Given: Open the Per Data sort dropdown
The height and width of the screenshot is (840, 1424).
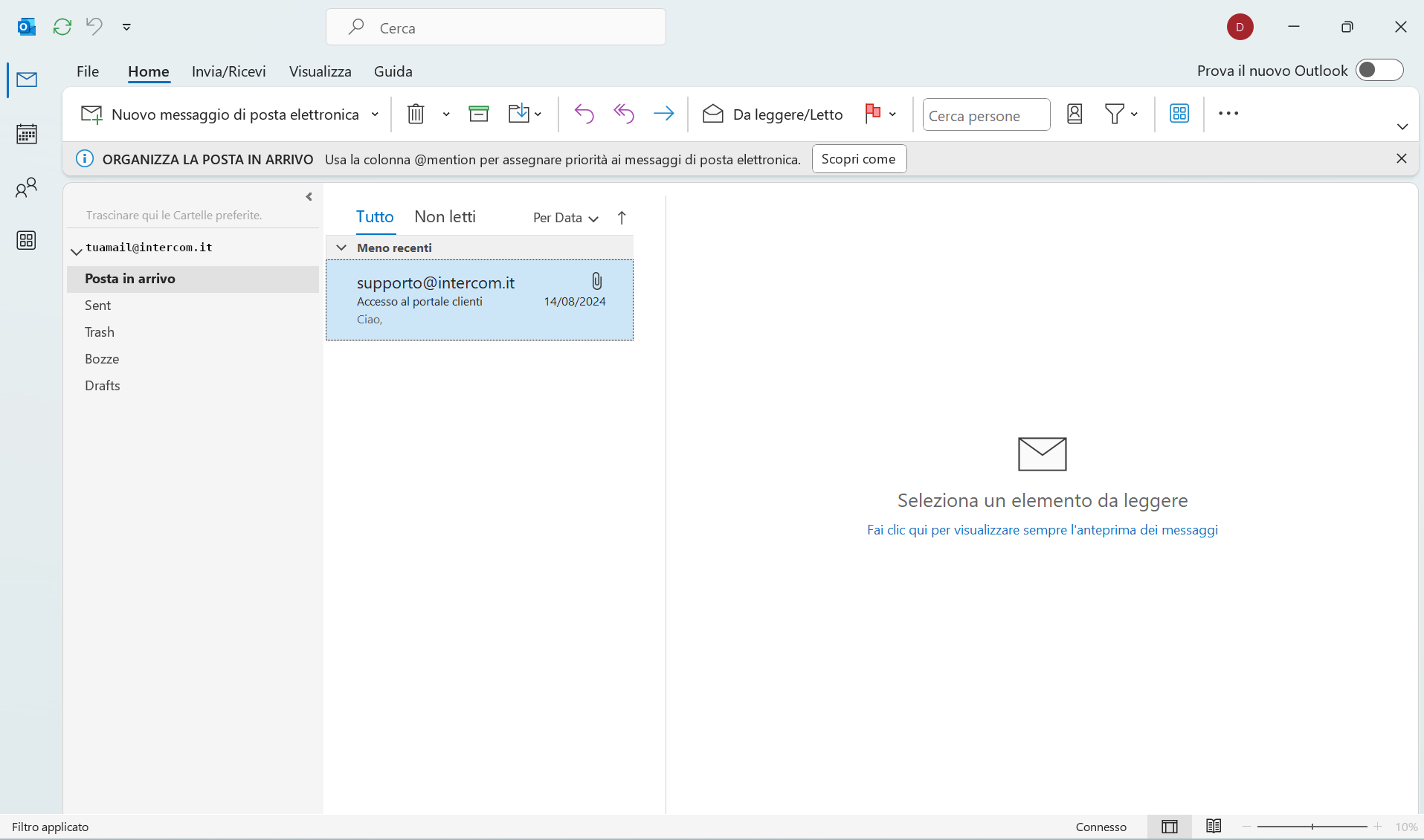Looking at the screenshot, I should coord(565,218).
